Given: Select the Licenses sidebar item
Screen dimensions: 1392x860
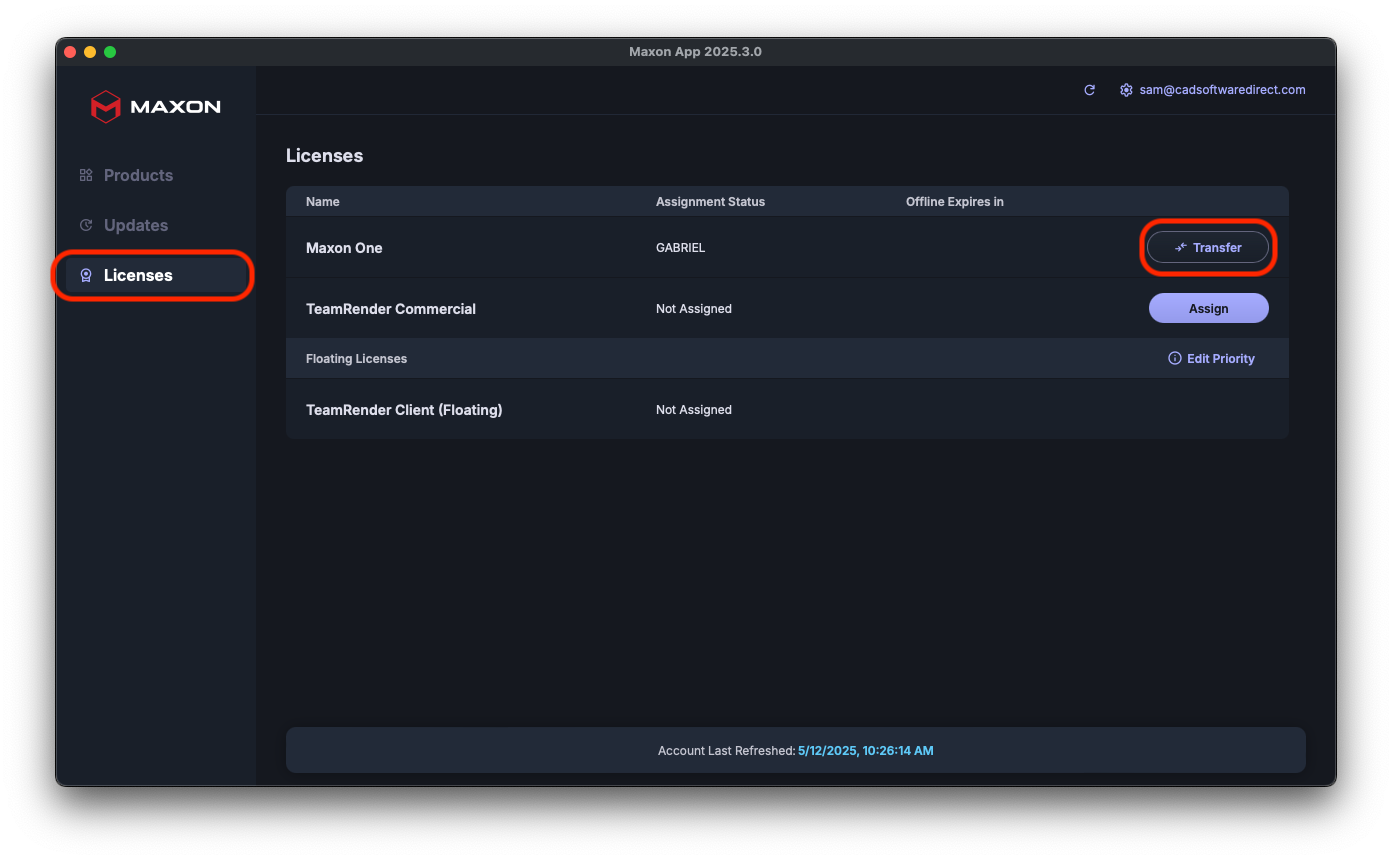Looking at the screenshot, I should 138,275.
